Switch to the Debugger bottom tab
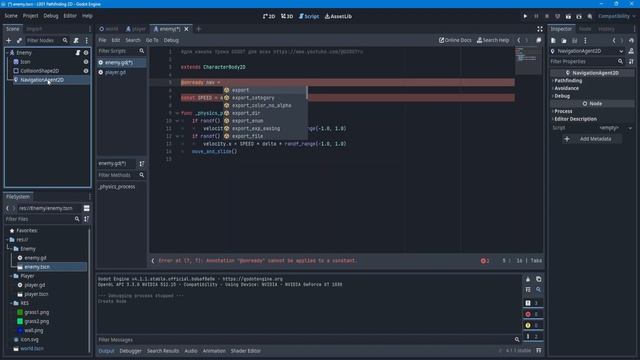Viewport: 640px width, 360px height. [130, 351]
